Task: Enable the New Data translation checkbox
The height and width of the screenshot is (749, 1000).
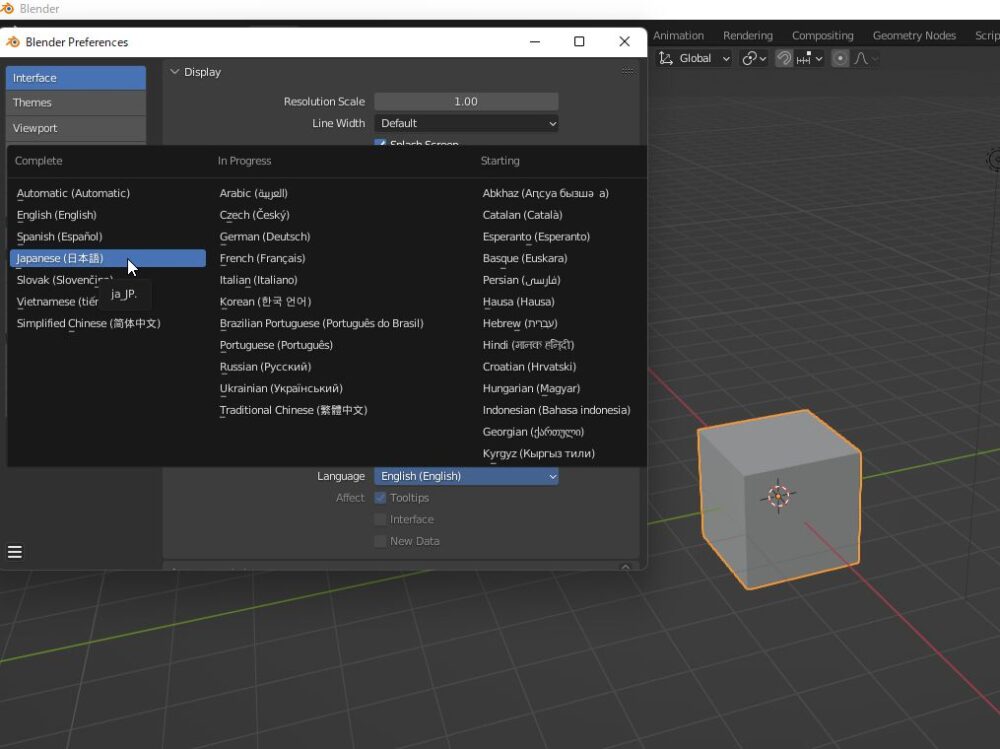Action: click(380, 541)
